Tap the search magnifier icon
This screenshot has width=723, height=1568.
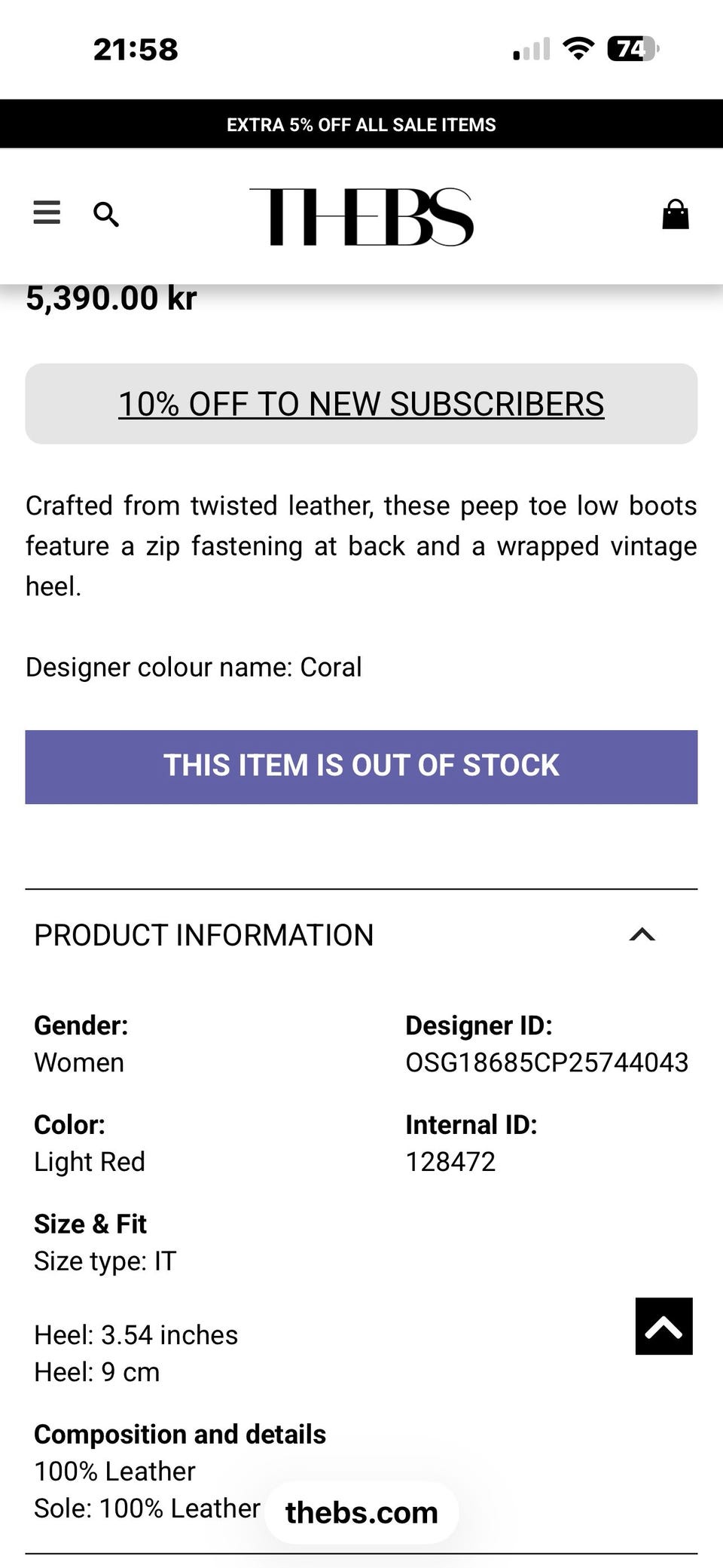tap(105, 215)
